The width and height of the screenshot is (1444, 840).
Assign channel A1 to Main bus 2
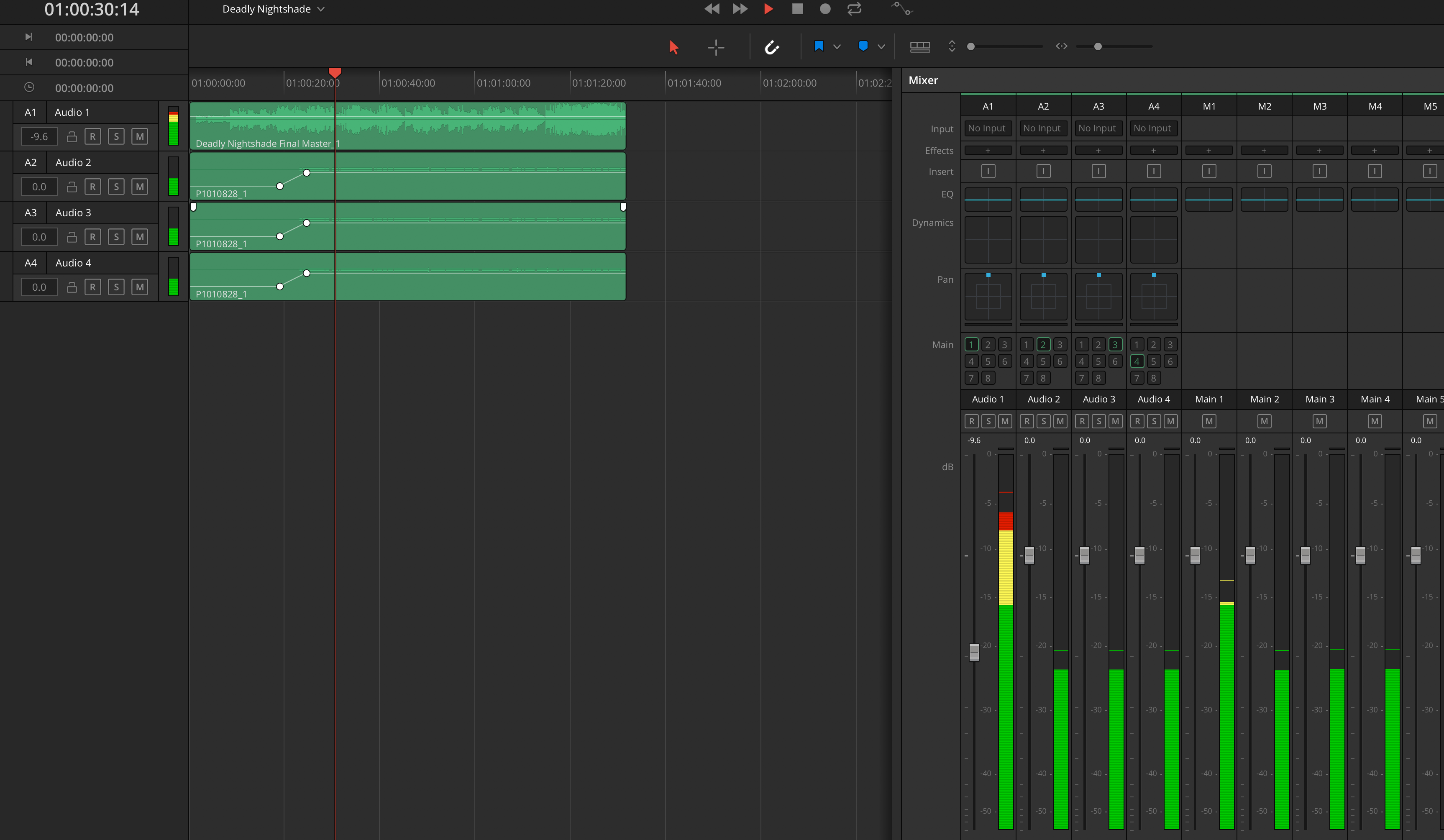(x=988, y=344)
